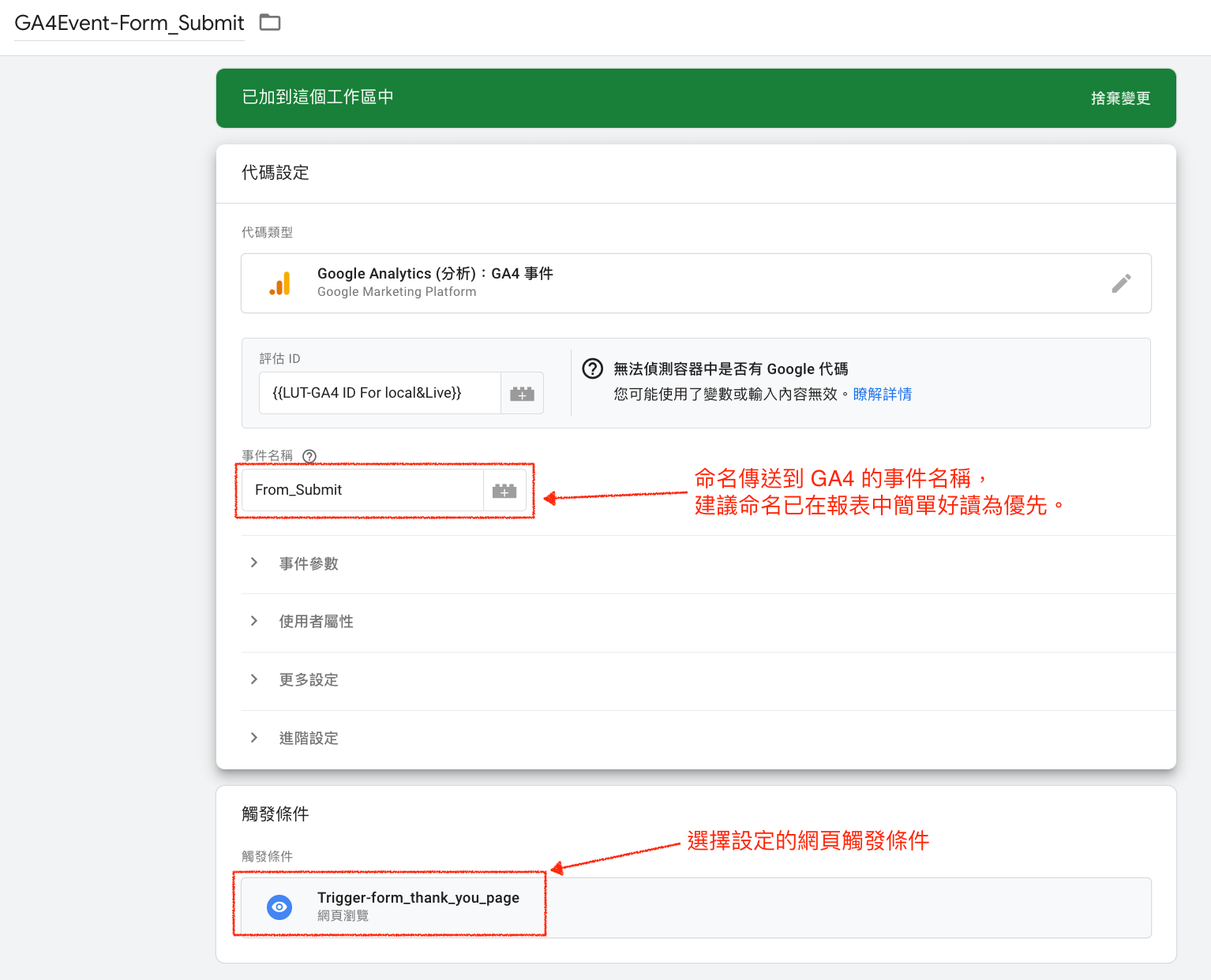The width and height of the screenshot is (1211, 980).
Task: Click the Google Analytics bar chart icon
Action: tap(279, 283)
